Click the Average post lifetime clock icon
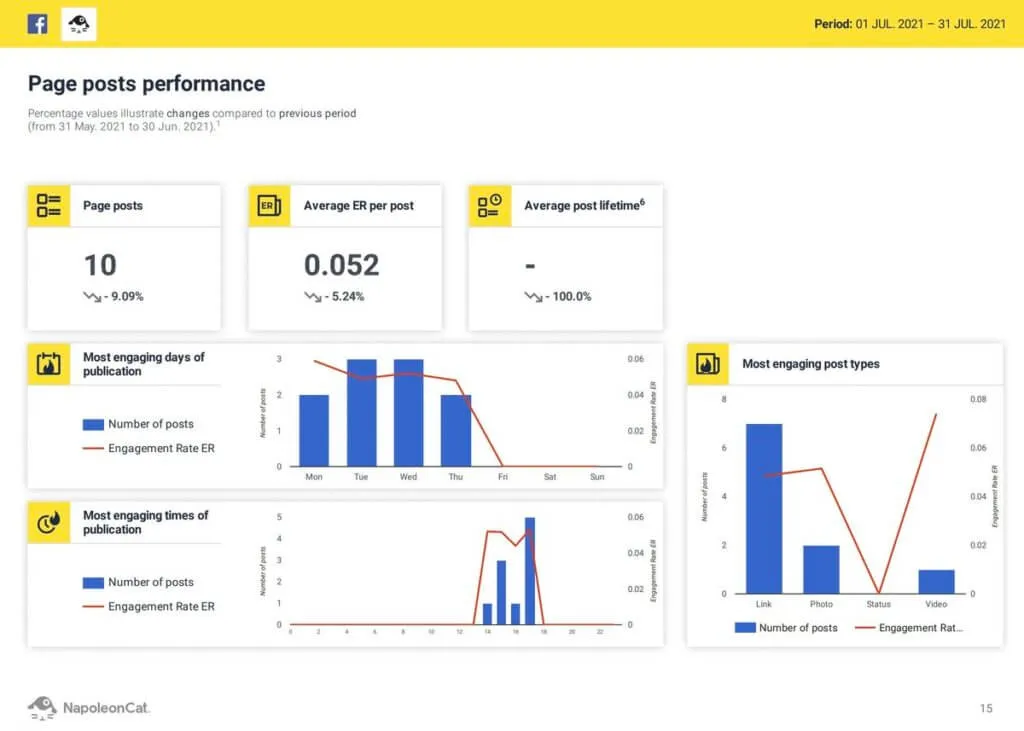This screenshot has height=731, width=1024. tap(489, 206)
